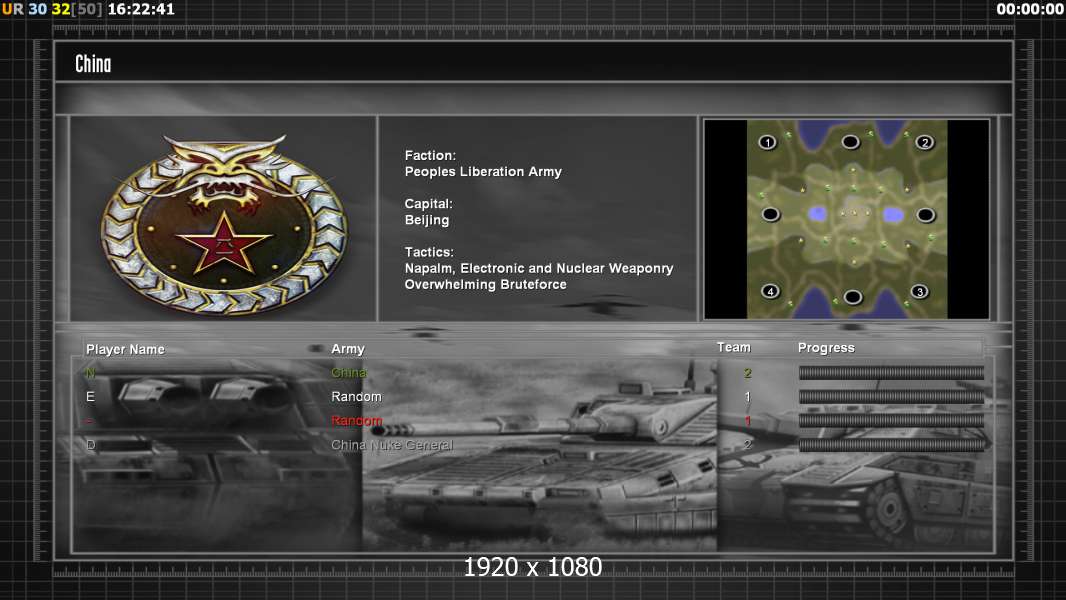Click the "Capital:" label
Viewport: 1066px width, 600px height.
click(x=428, y=204)
